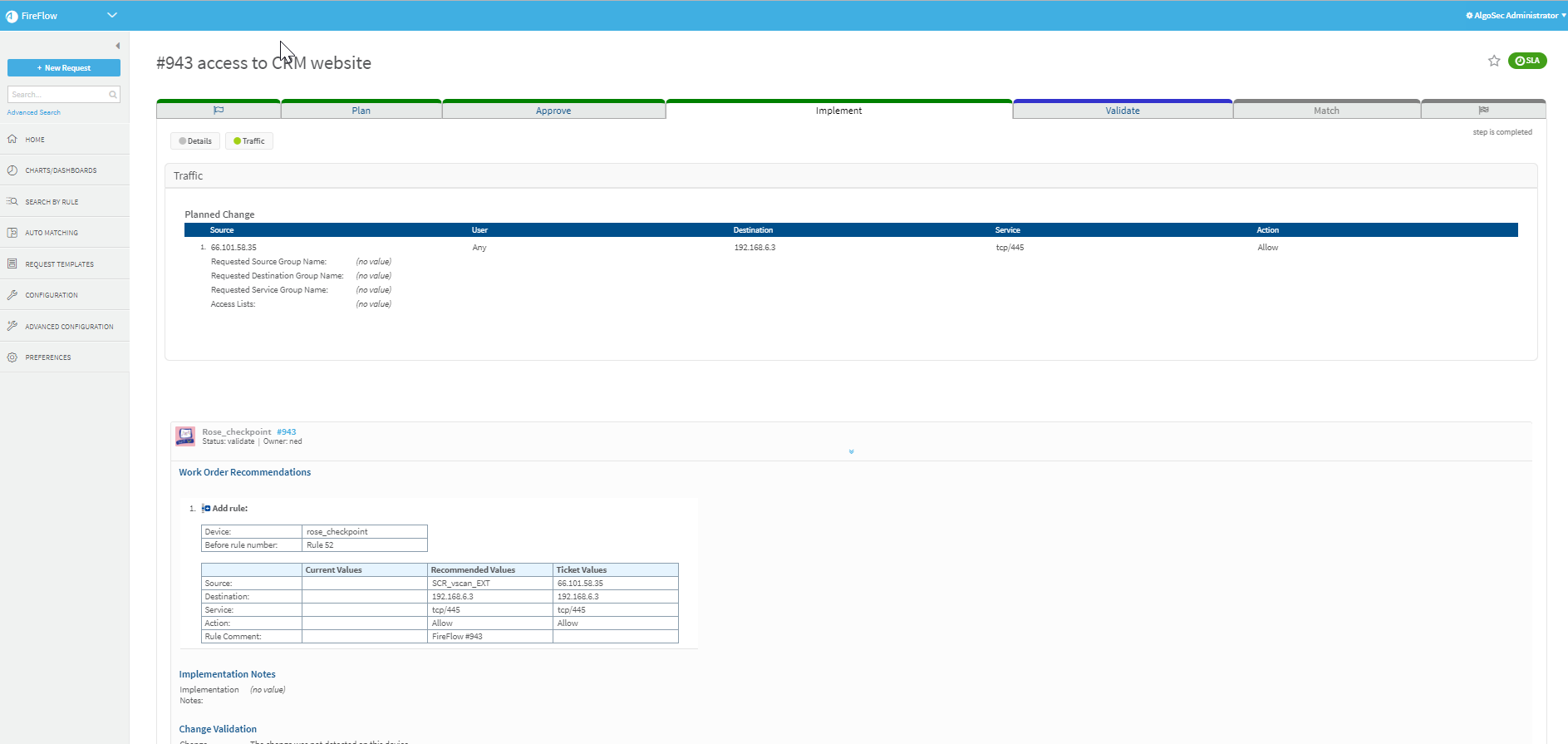Click the Home icon in sidebar
This screenshot has height=744, width=1568.
(12, 140)
